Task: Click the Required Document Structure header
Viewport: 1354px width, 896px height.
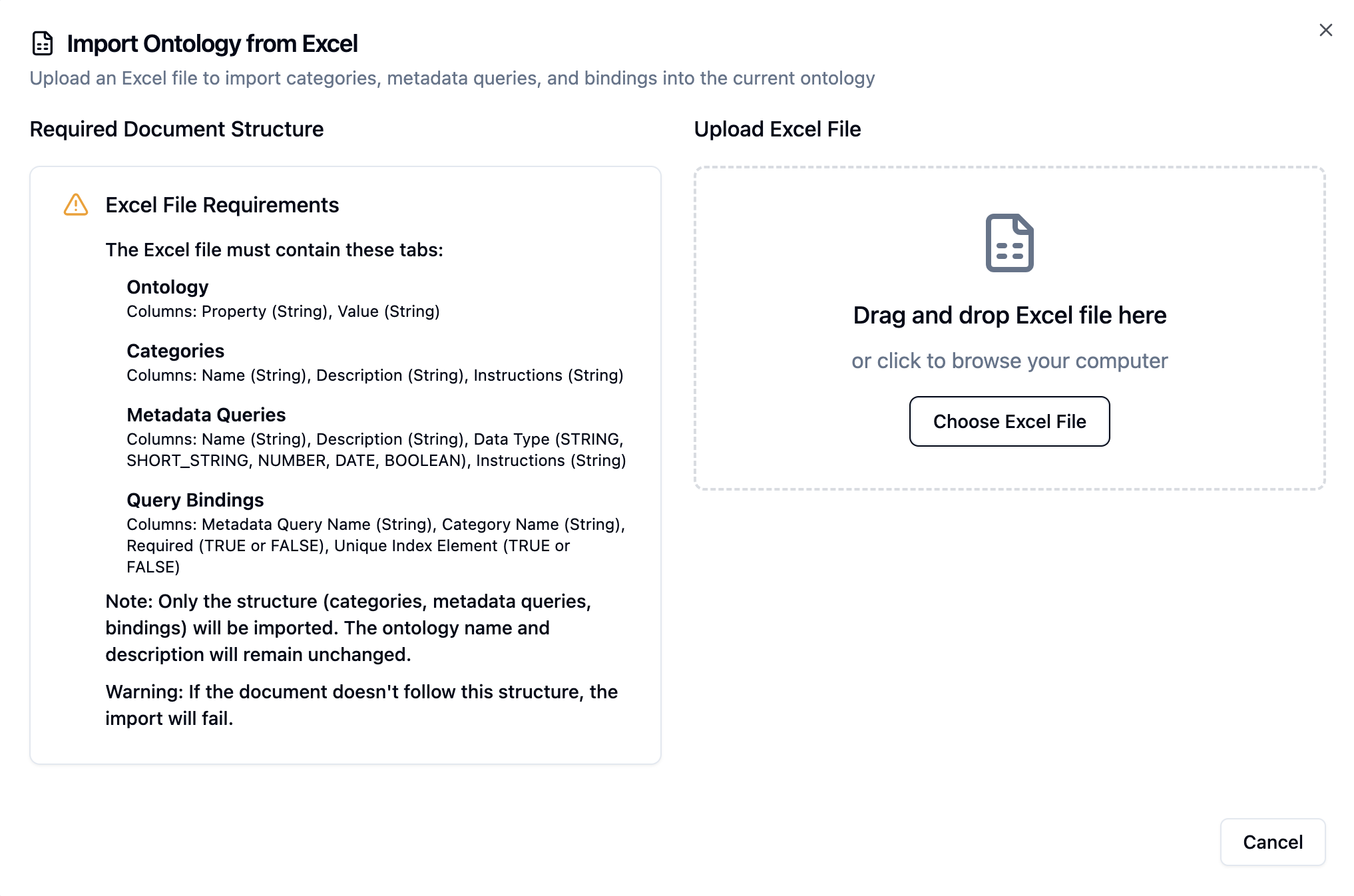Action: 176,128
